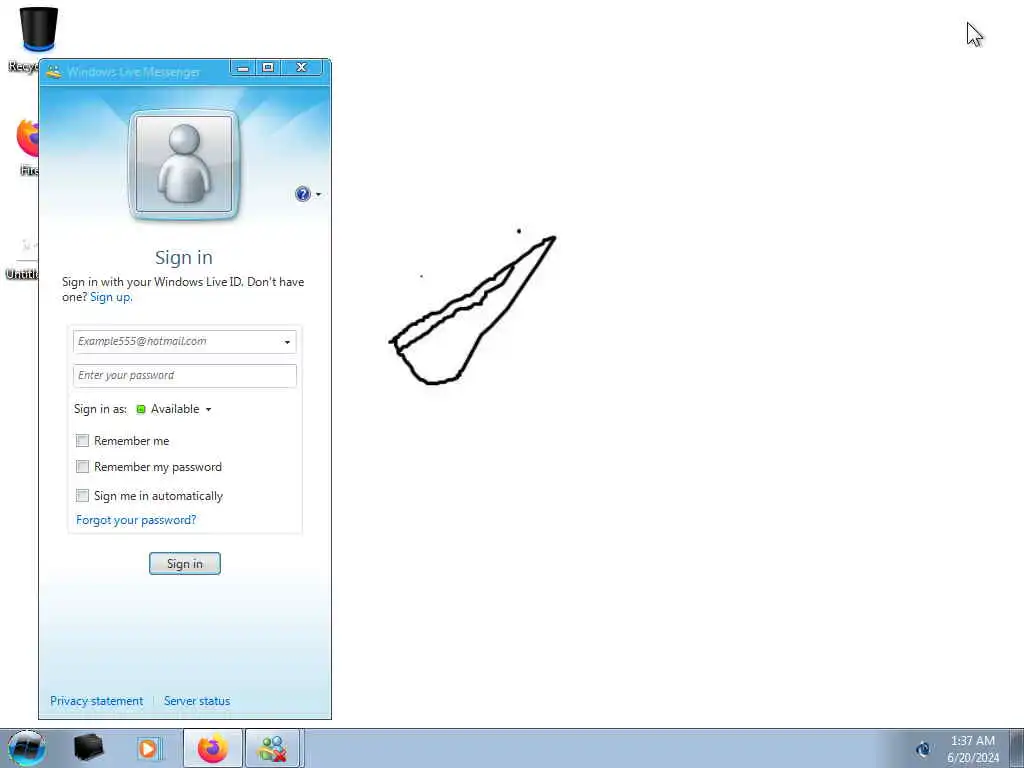This screenshot has width=1024, height=768.
Task: Focus the Enter your password field
Action: 185,376
